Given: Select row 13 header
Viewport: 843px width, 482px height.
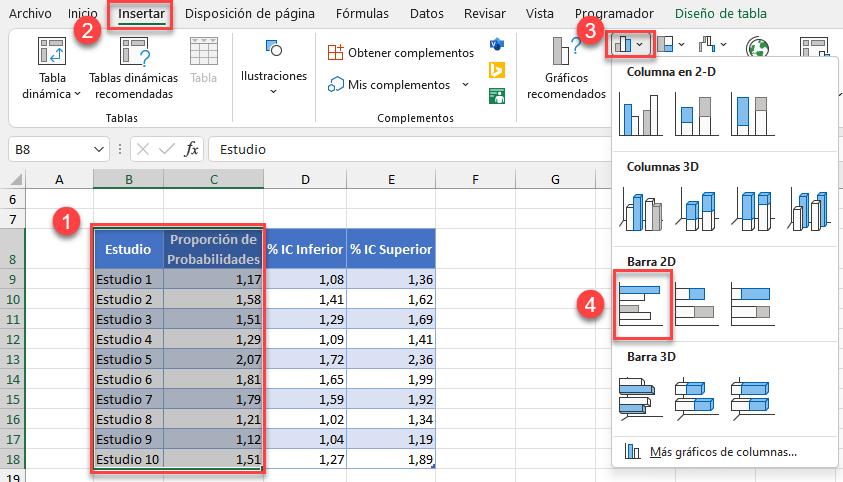Looking at the screenshot, I should (12, 359).
